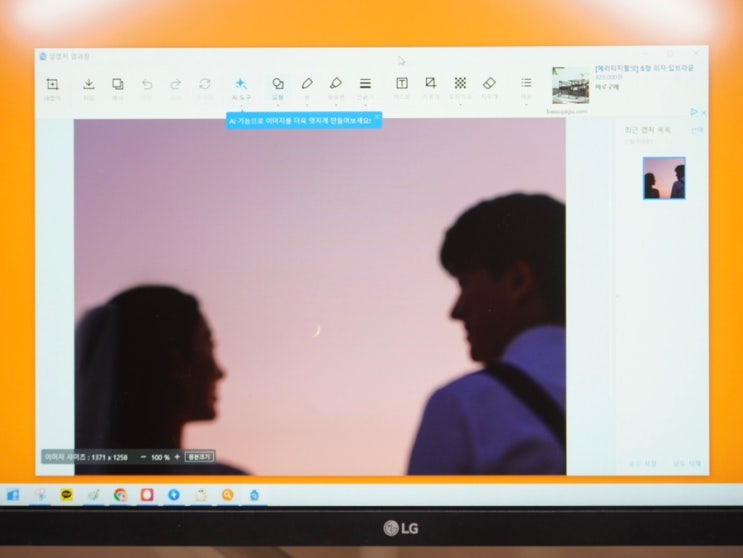Copy the captured image to clipboard

pyautogui.click(x=118, y=84)
